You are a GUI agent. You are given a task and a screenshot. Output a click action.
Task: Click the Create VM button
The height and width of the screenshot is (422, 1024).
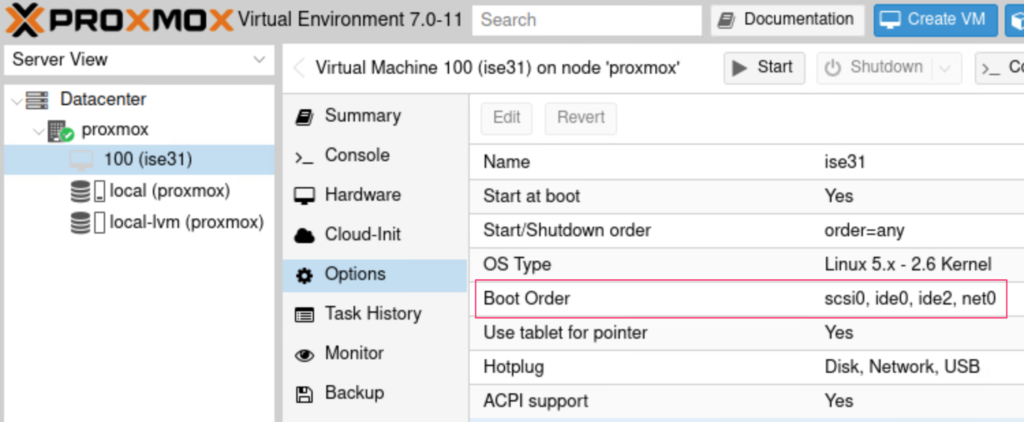click(935, 20)
